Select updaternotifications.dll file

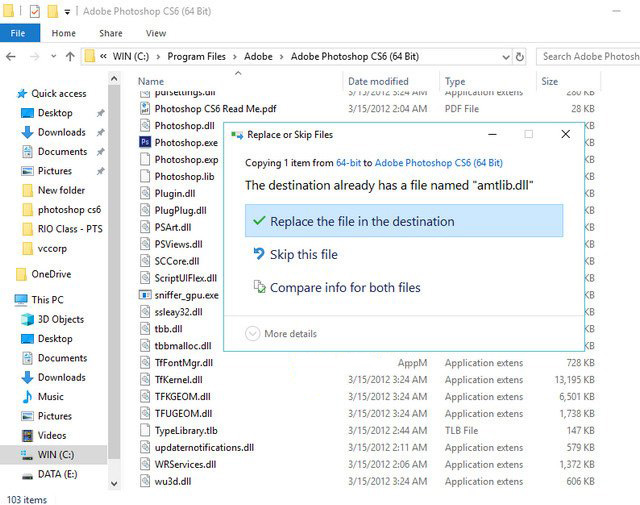pyautogui.click(x=204, y=447)
